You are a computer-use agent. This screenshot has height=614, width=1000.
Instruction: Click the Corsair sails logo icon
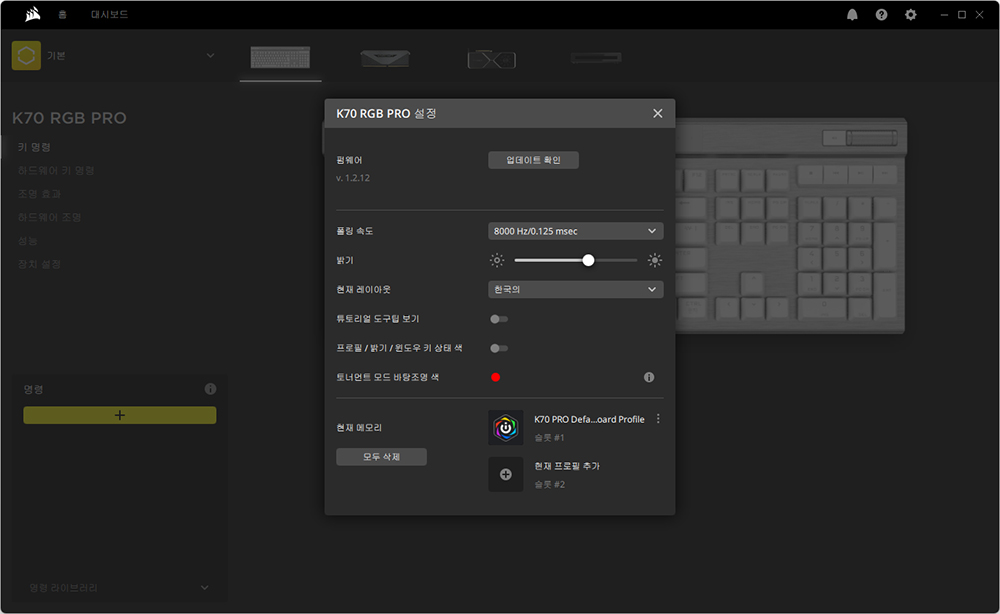33,14
